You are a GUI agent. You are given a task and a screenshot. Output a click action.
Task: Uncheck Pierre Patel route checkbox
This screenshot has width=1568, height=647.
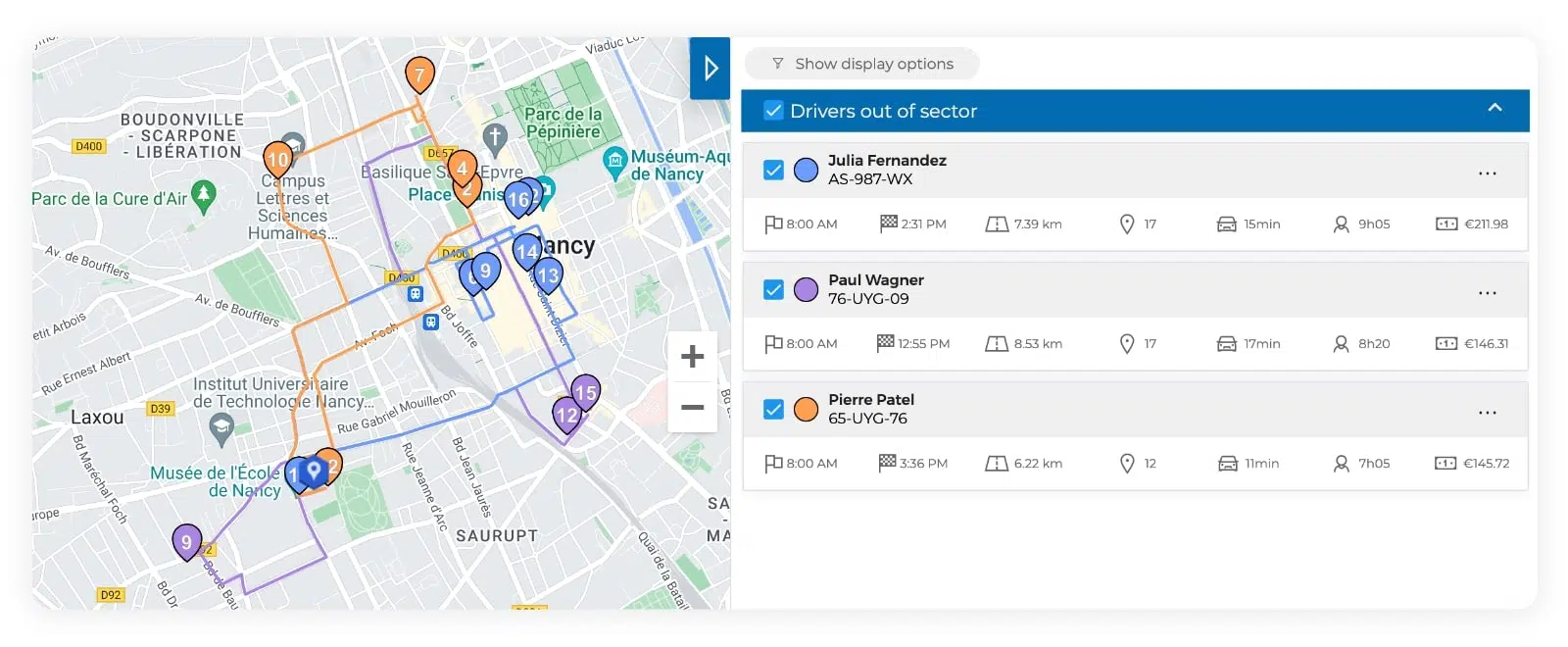(x=773, y=409)
